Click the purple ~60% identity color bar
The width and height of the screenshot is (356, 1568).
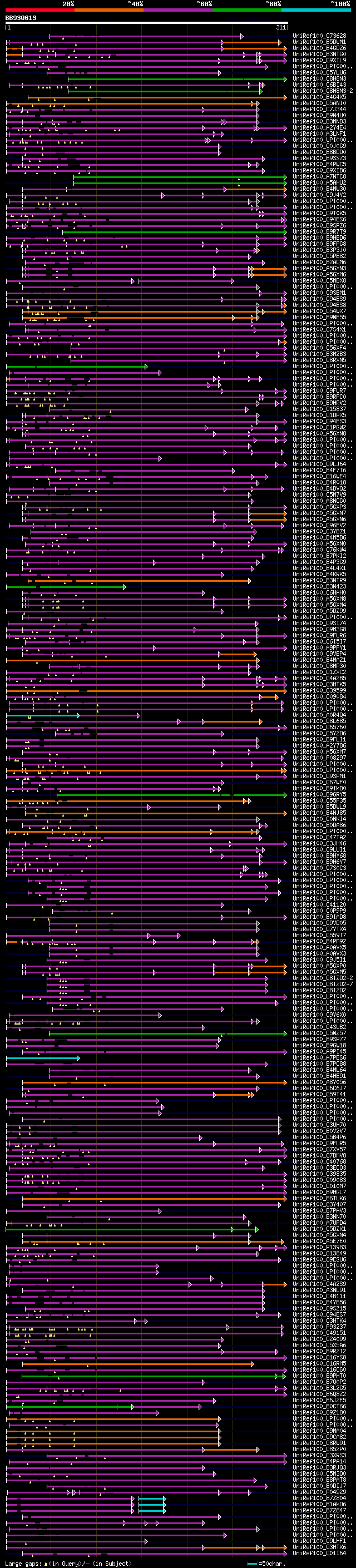point(179,11)
